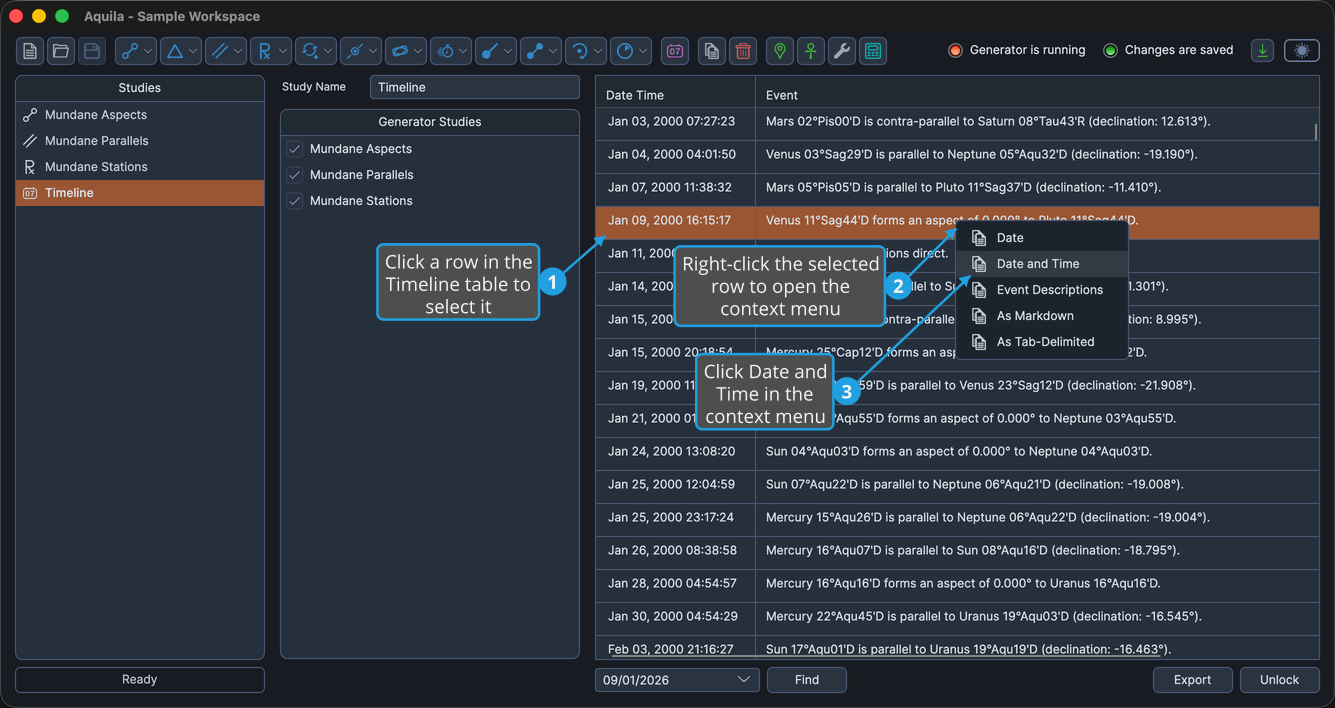Open the clock pie tool dropdown
Screen dimensions: 1335x708
coord(643,51)
